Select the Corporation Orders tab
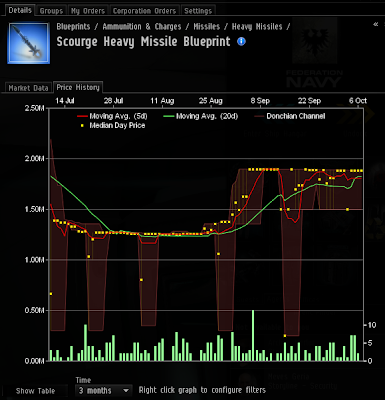The height and width of the screenshot is (400, 385). pyautogui.click(x=144, y=11)
